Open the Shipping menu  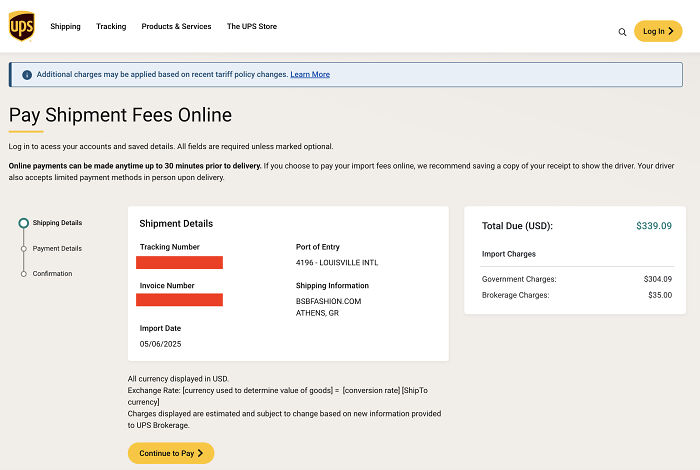click(x=65, y=27)
